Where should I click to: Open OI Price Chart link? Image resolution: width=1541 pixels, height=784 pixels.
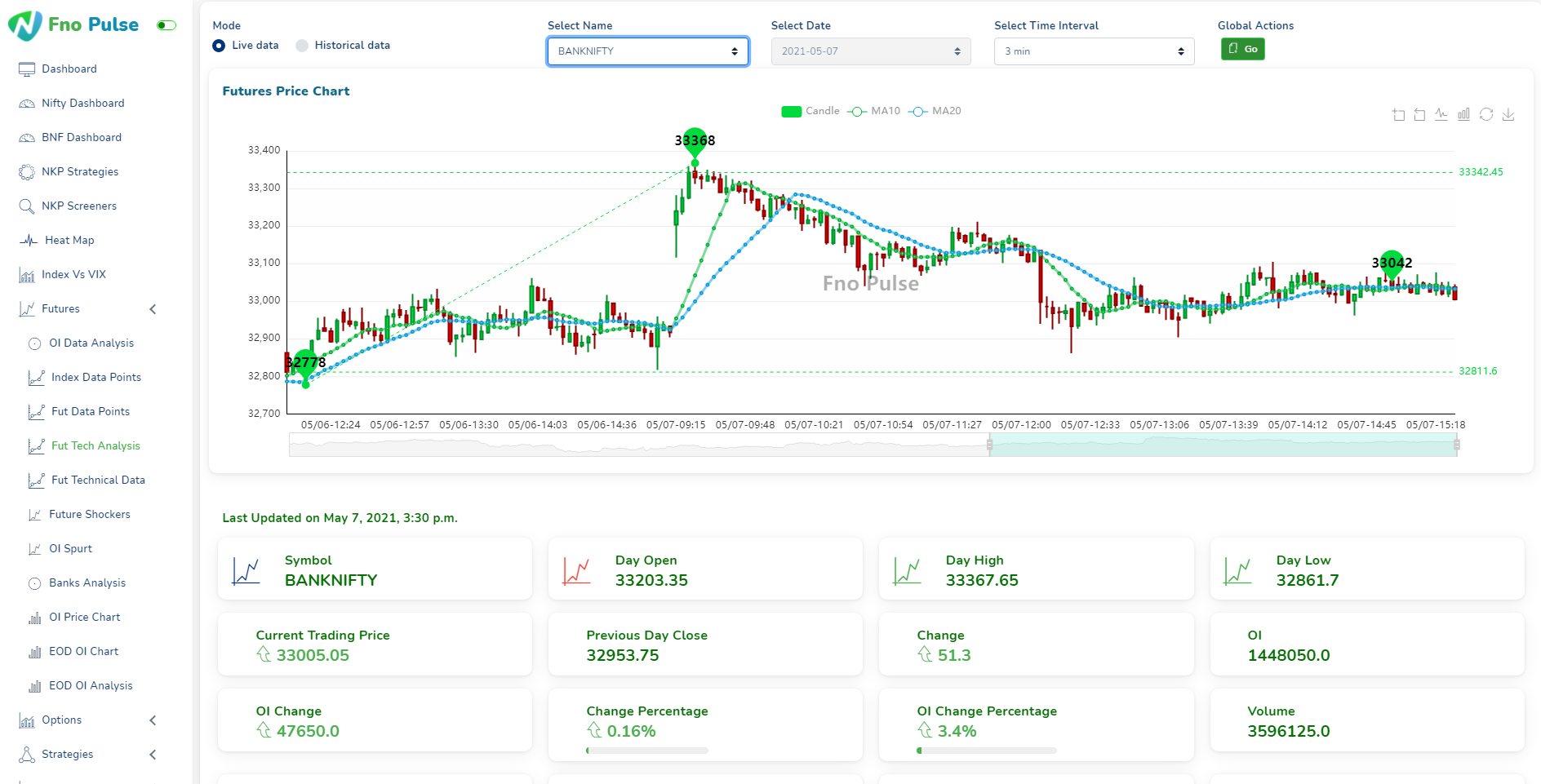(85, 618)
